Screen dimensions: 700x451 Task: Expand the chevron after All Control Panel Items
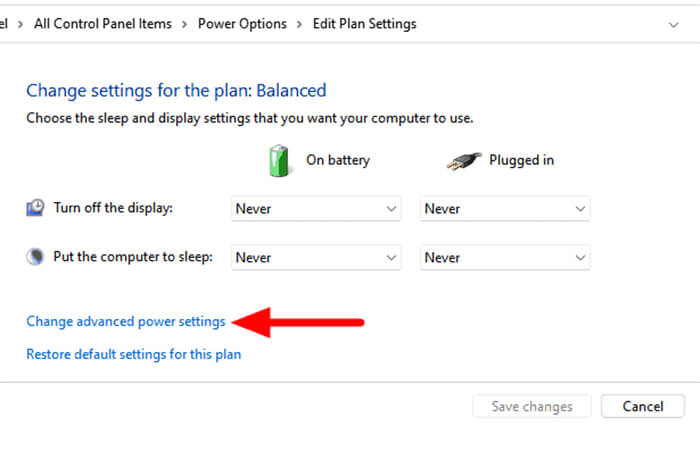coord(184,24)
